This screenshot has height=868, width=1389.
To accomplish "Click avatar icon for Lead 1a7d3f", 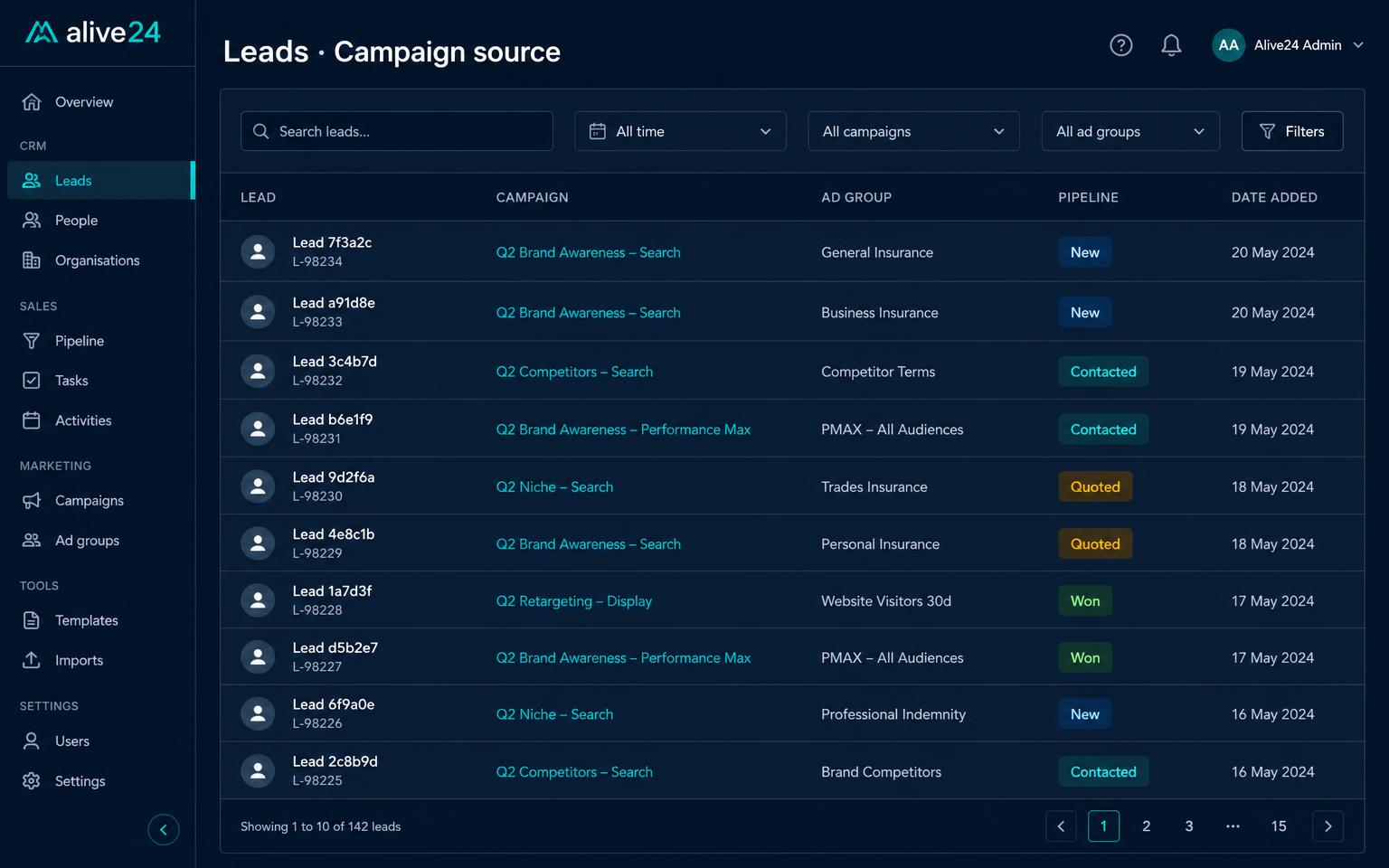I will (x=258, y=600).
